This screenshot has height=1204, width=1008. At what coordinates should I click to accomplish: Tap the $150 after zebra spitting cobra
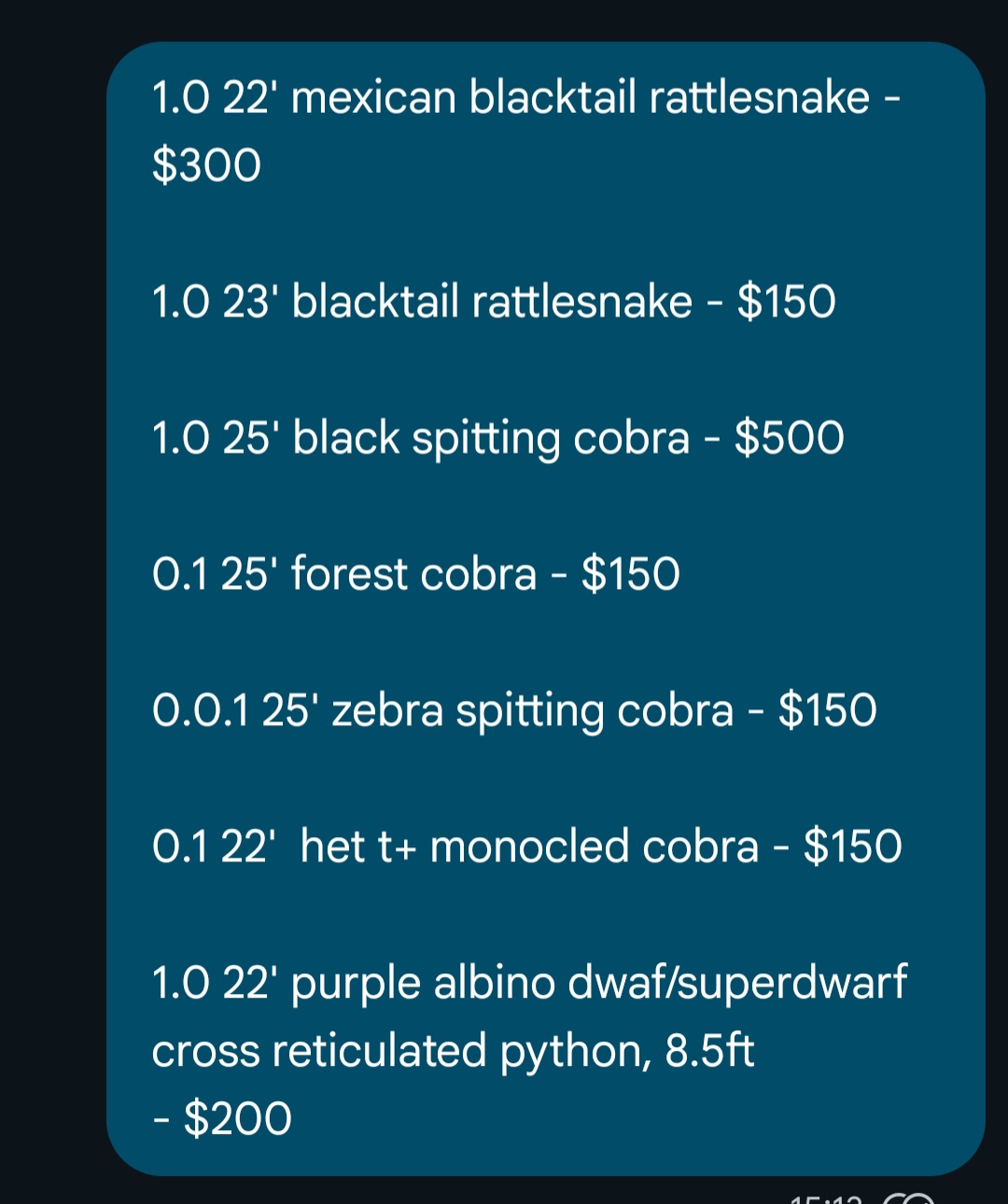[x=828, y=711]
